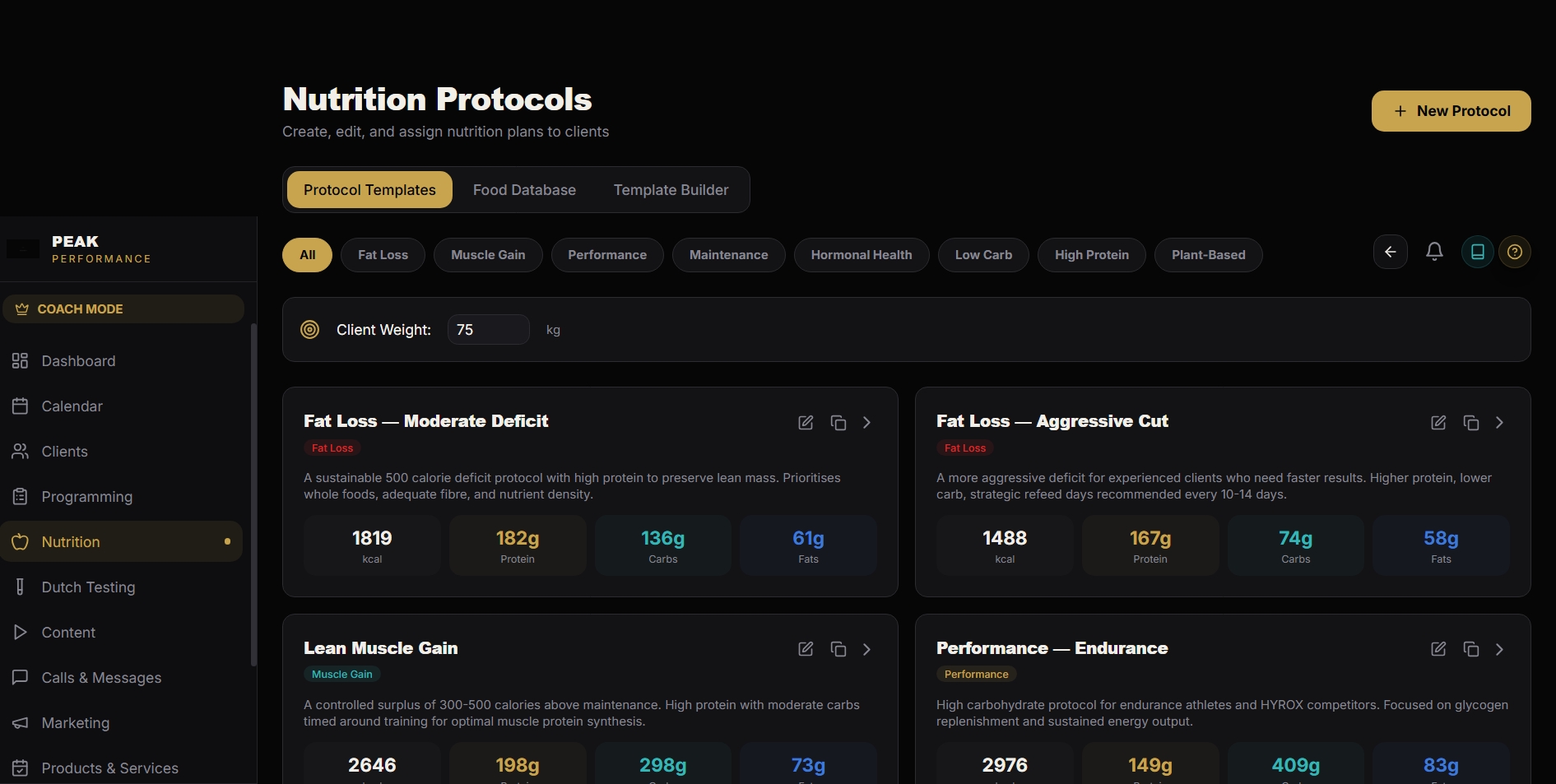
Task: Go to Content in sidebar
Action: coord(122,633)
